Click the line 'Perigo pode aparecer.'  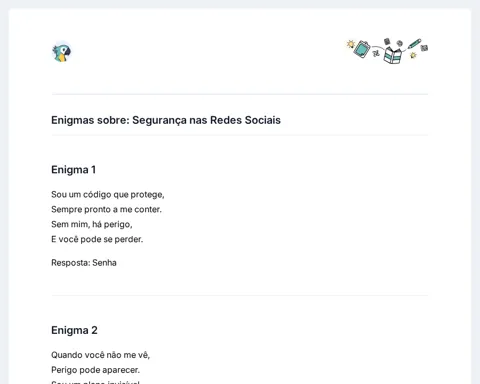coord(95,370)
